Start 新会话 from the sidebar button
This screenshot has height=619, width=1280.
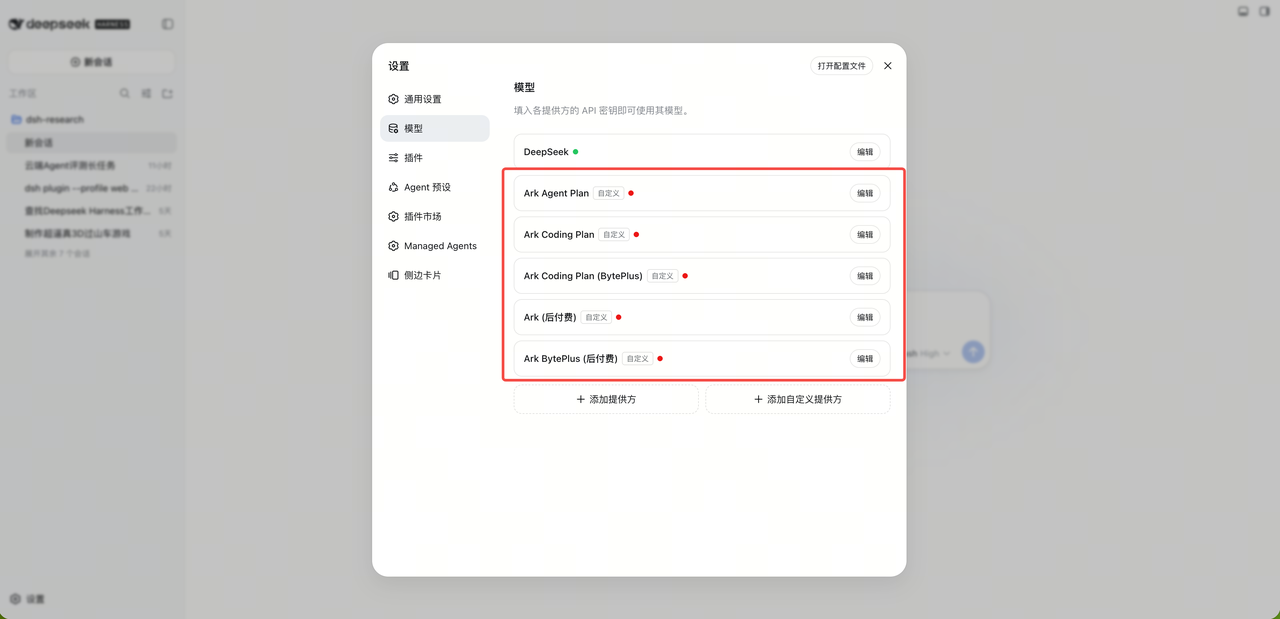pyautogui.click(x=91, y=62)
